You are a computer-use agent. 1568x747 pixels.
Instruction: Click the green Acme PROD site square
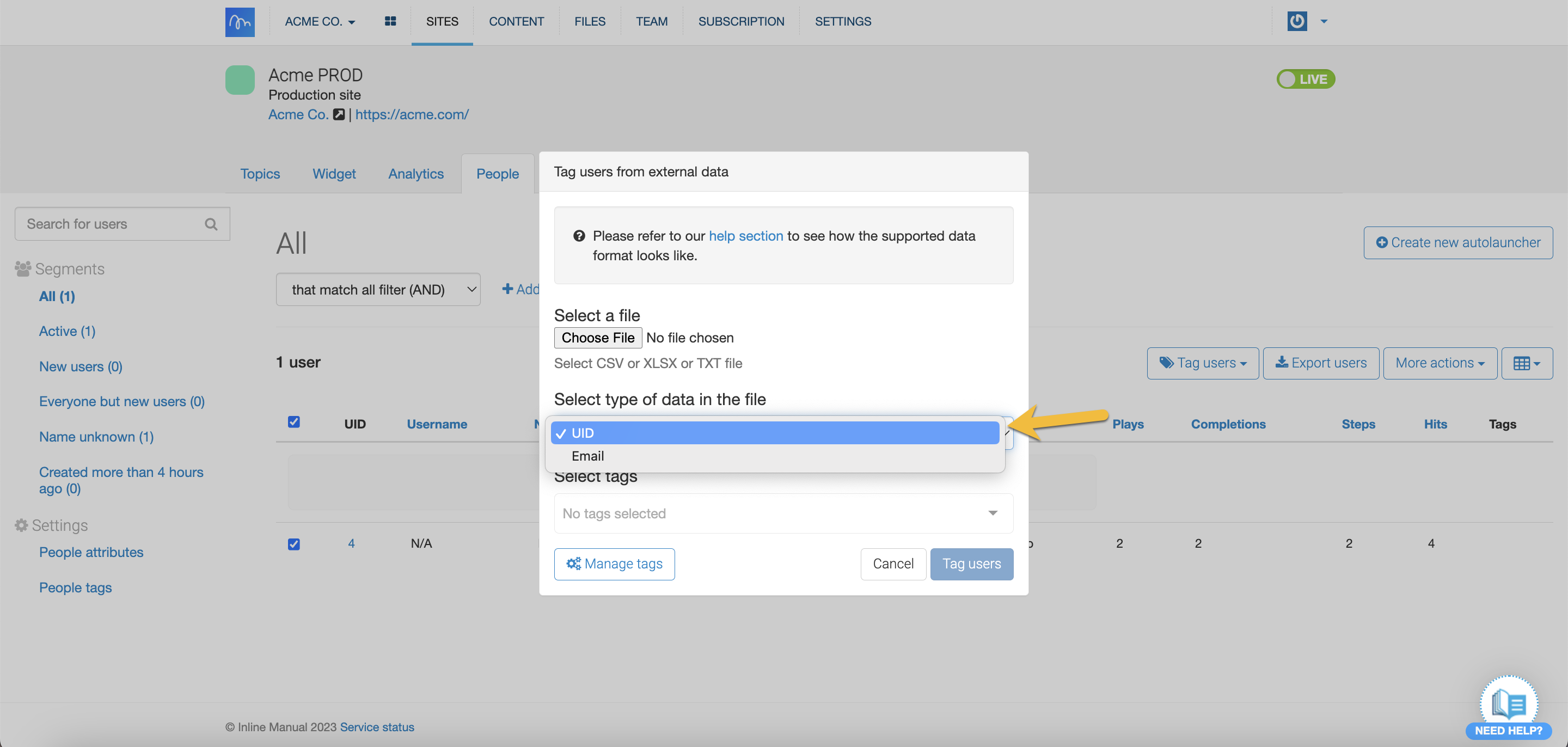pos(240,79)
